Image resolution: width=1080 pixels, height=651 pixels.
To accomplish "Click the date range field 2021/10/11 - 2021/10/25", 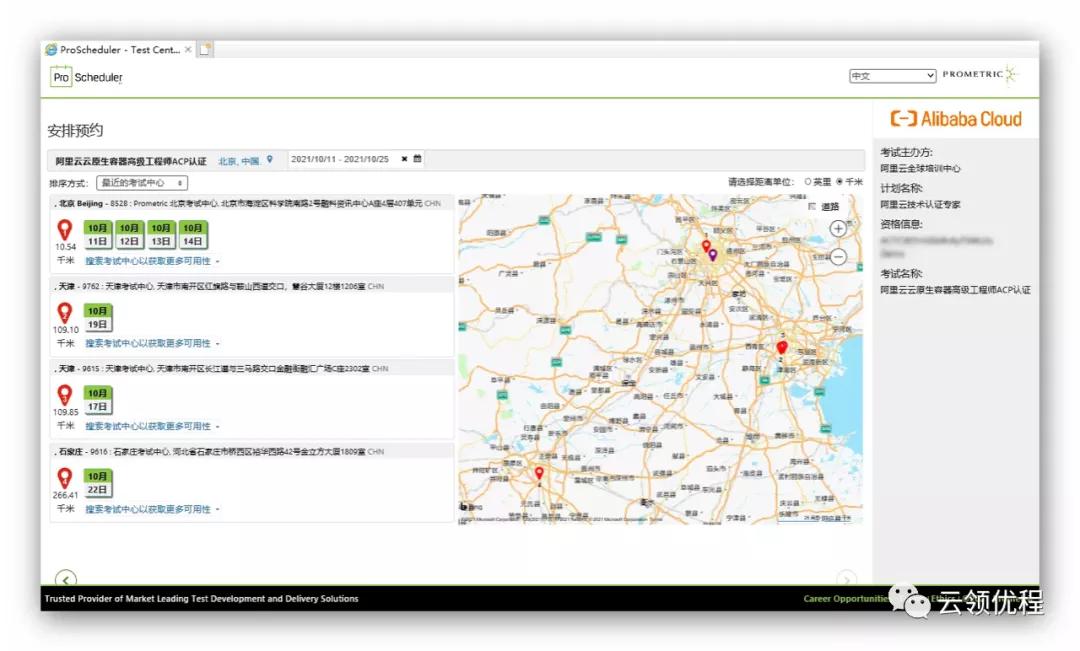I will pyautogui.click(x=340, y=159).
